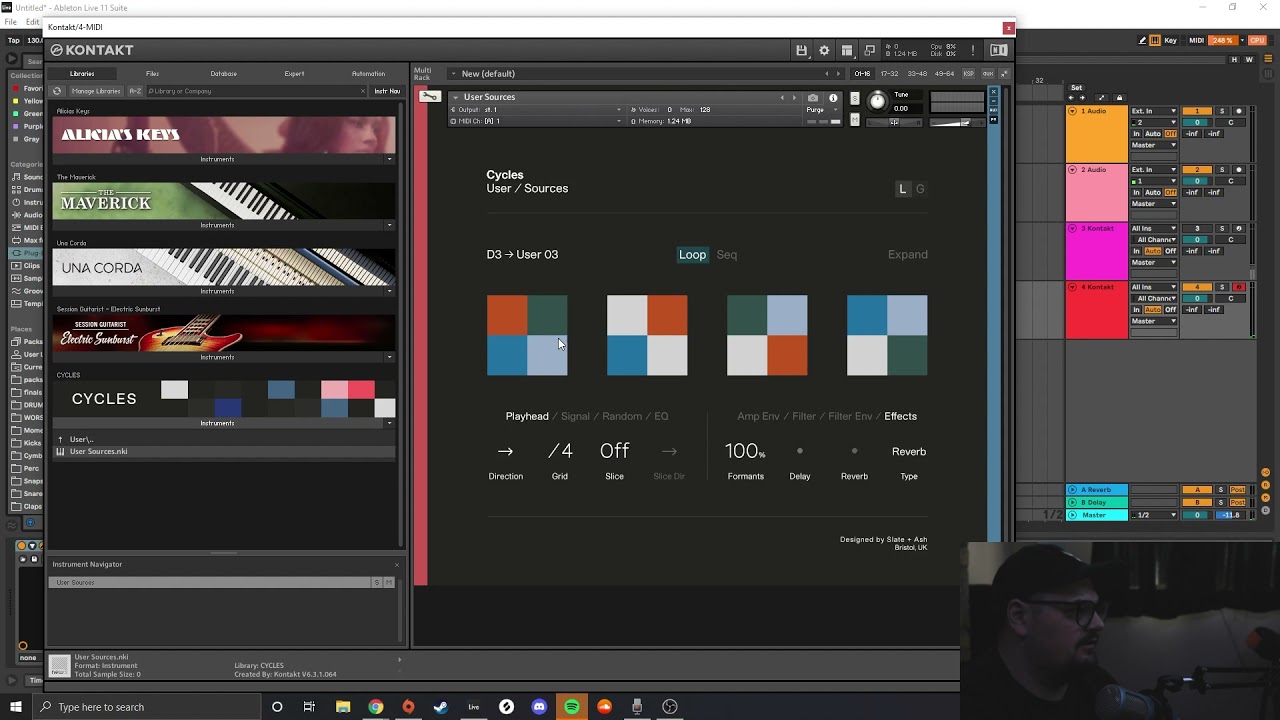This screenshot has height=720, width=1280.
Task: Expand the CYCLES library Instruments dropdown arrow
Action: coord(390,423)
